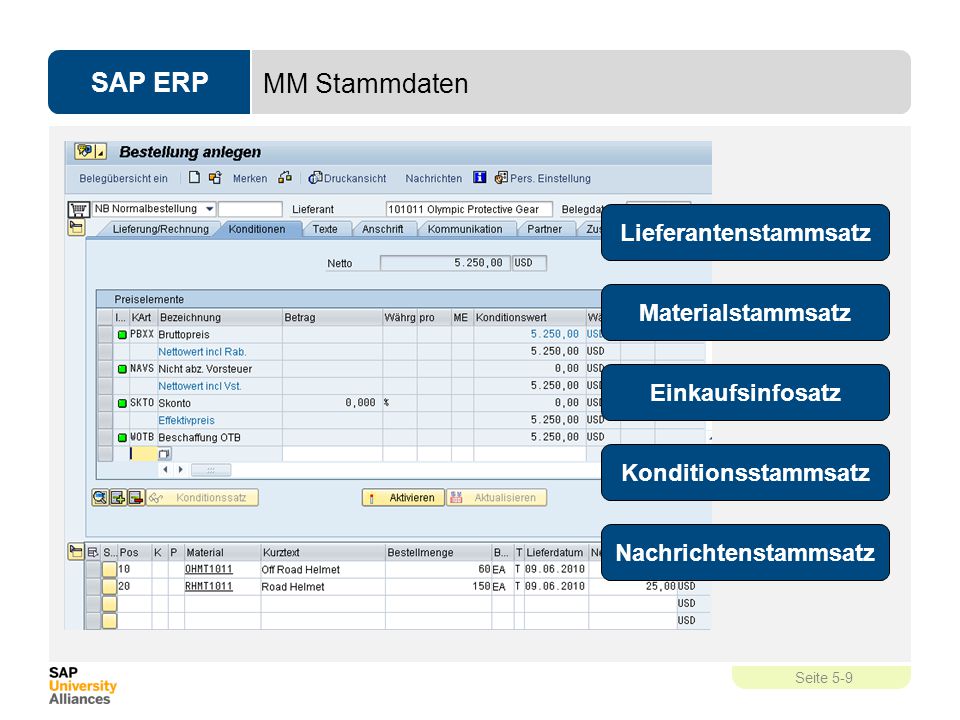The height and width of the screenshot is (720, 960).
Task: Click the Konditionsstammsatz box
Action: click(x=745, y=473)
